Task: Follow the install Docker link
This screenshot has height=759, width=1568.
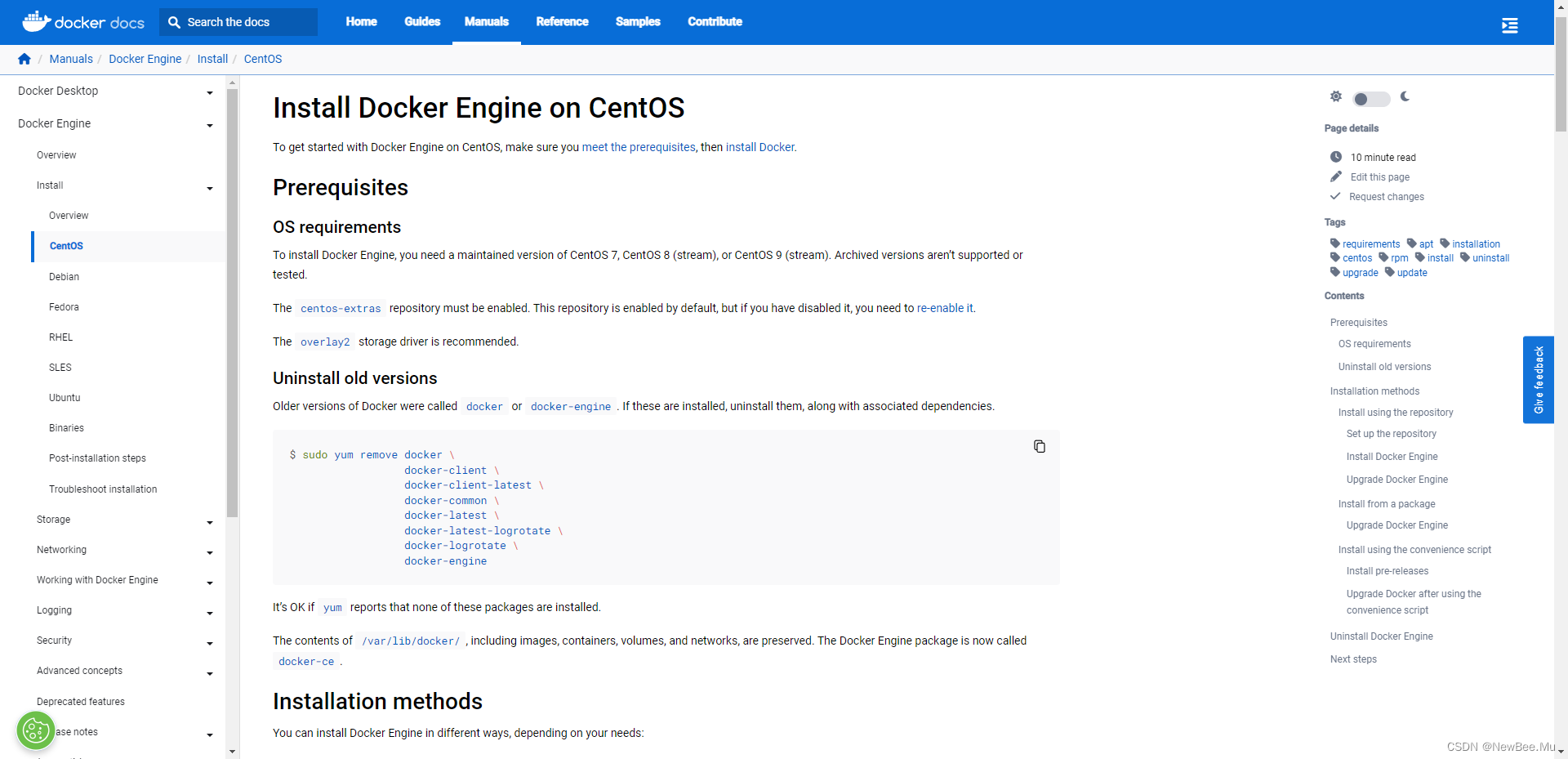Action: [760, 147]
